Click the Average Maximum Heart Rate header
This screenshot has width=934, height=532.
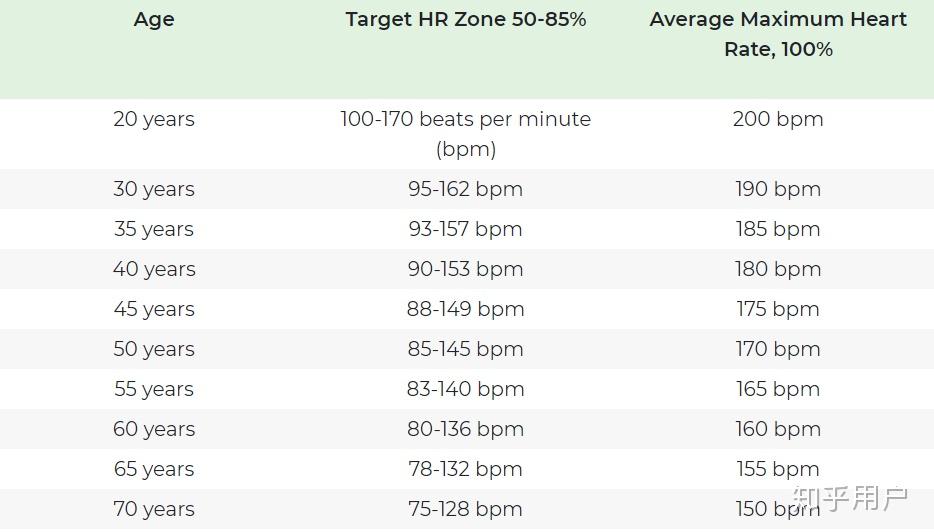[778, 34]
